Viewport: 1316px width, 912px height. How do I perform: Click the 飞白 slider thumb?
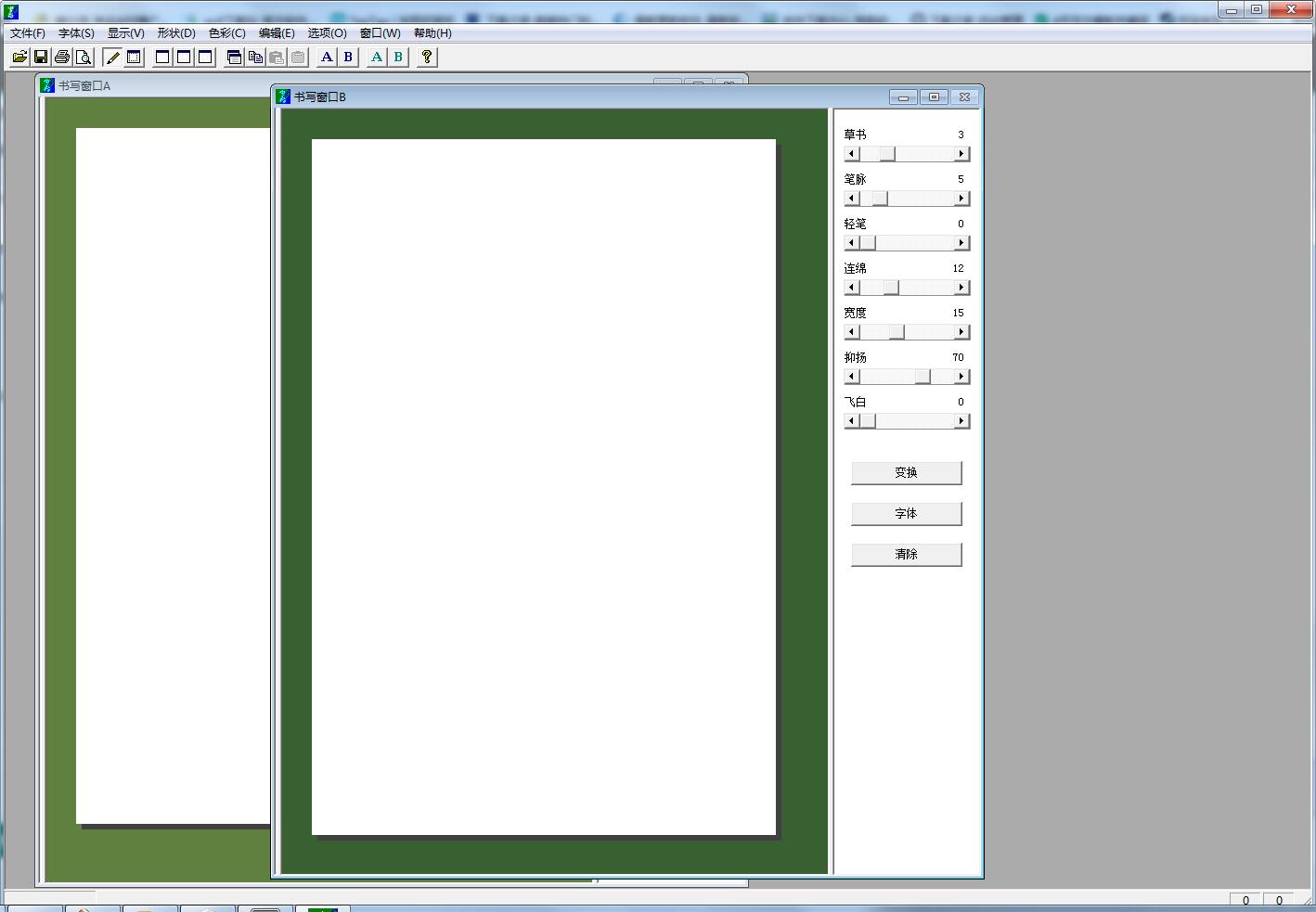(x=868, y=421)
